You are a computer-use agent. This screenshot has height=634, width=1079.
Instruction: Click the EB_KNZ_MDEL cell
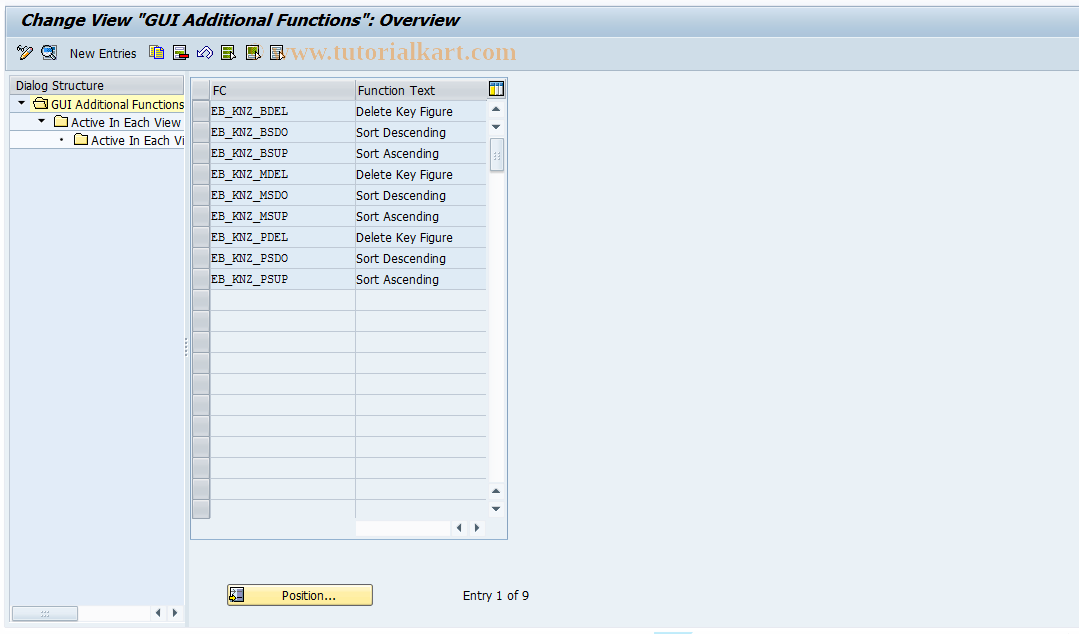click(x=282, y=174)
